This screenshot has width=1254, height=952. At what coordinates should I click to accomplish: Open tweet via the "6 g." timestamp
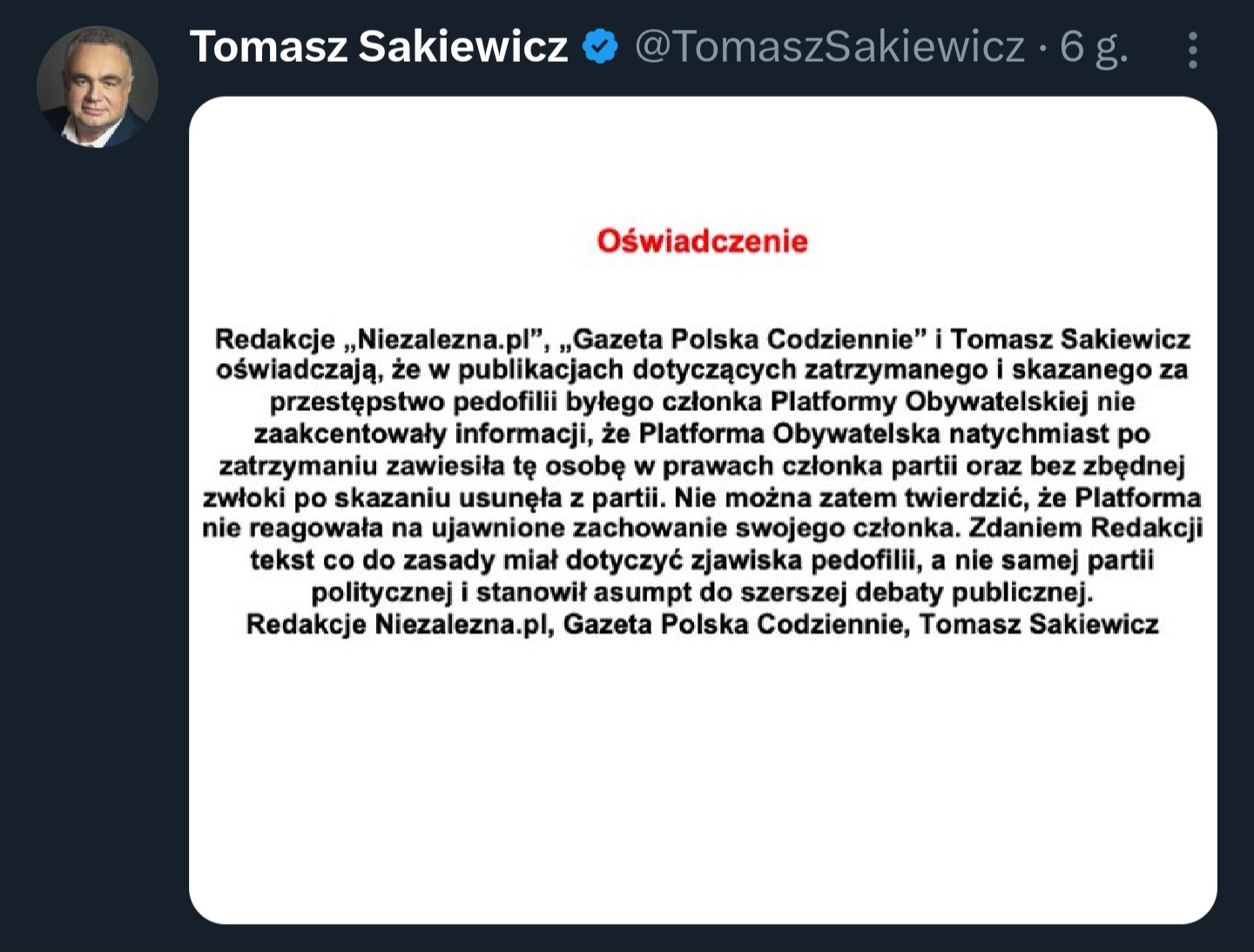pos(1094,46)
